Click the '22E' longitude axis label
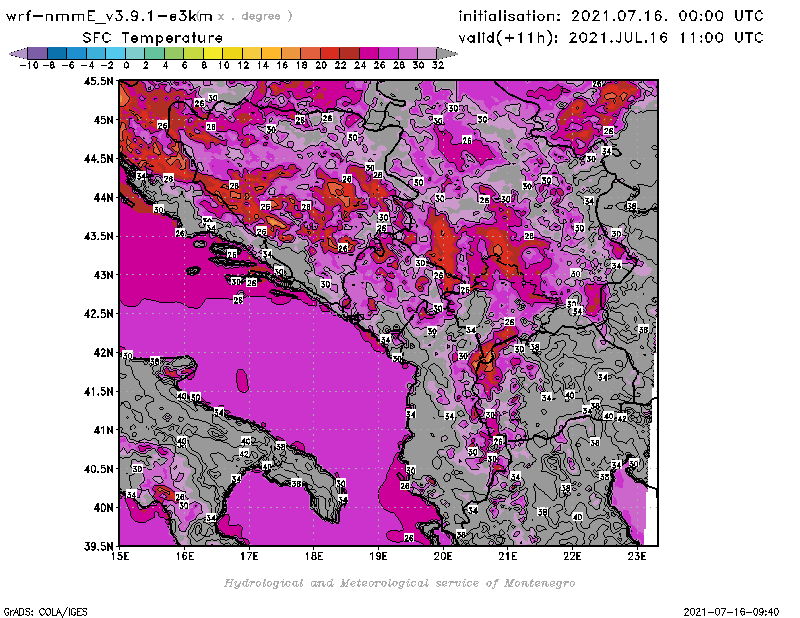This screenshot has width=800, height=618. click(572, 556)
